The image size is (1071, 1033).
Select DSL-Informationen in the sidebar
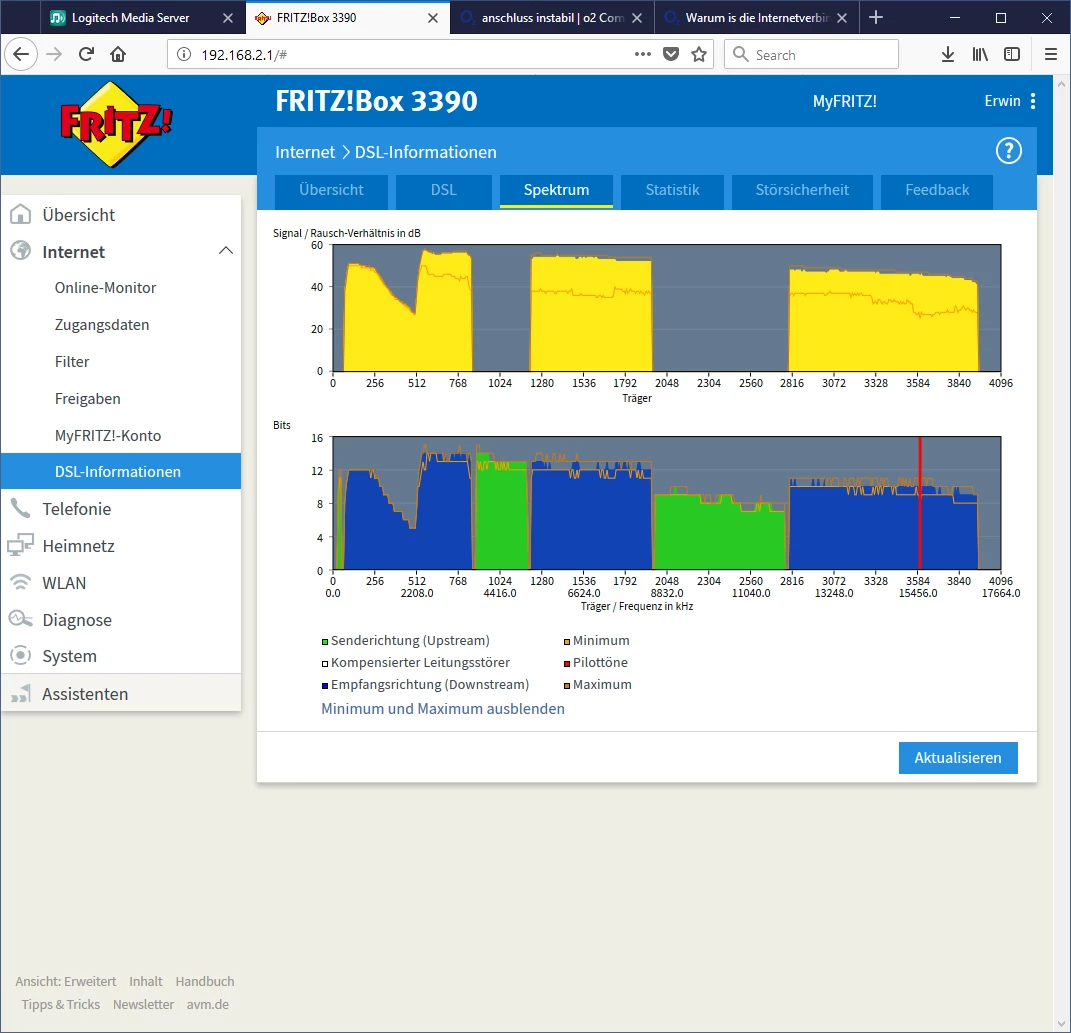(120, 471)
